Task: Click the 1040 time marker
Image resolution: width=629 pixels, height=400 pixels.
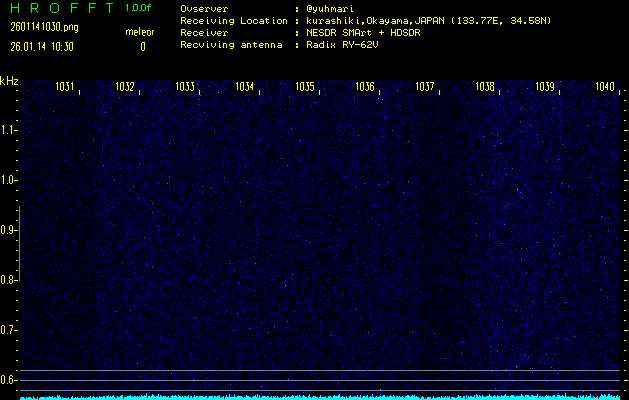Action: (x=604, y=87)
